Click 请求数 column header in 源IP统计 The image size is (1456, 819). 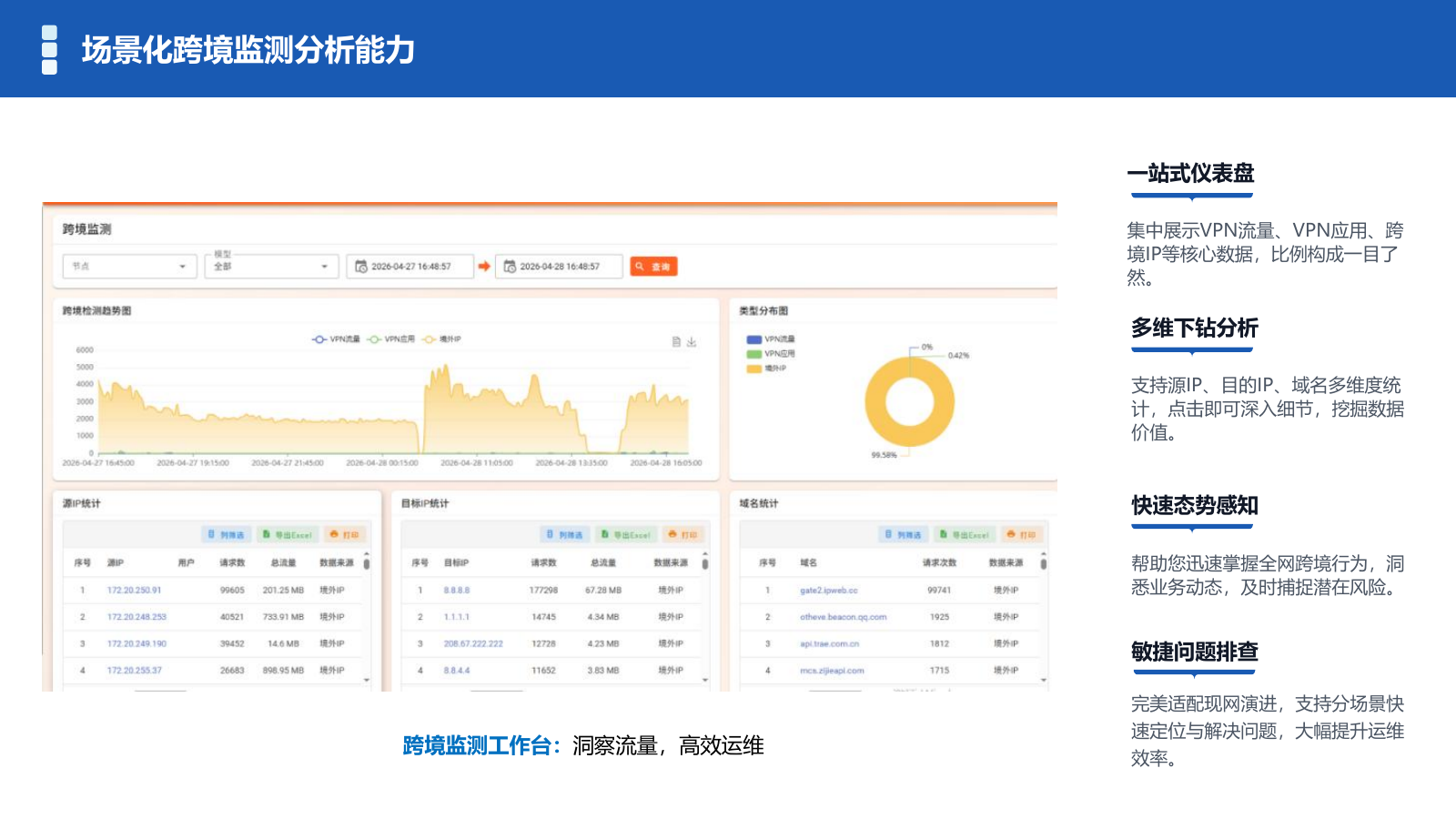tap(232, 563)
